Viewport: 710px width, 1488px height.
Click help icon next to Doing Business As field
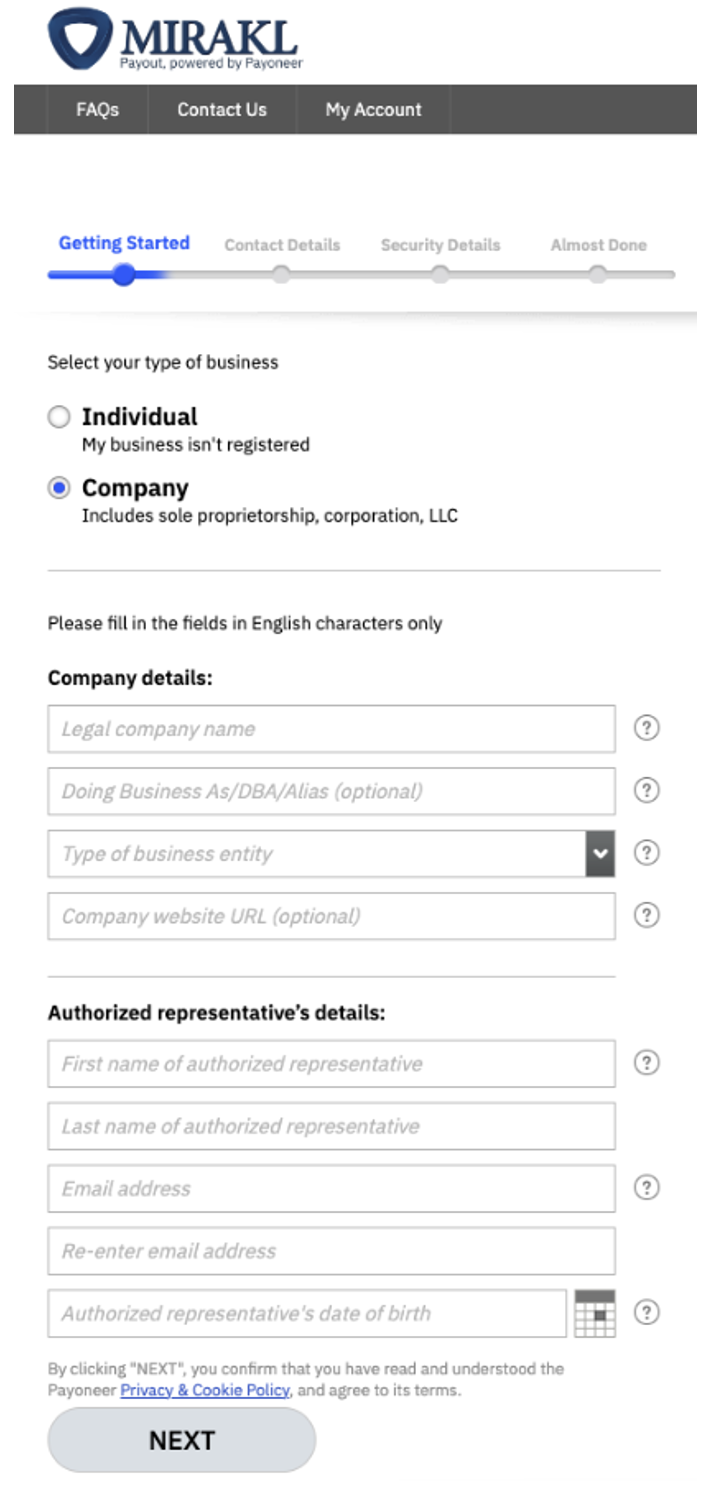[647, 790]
